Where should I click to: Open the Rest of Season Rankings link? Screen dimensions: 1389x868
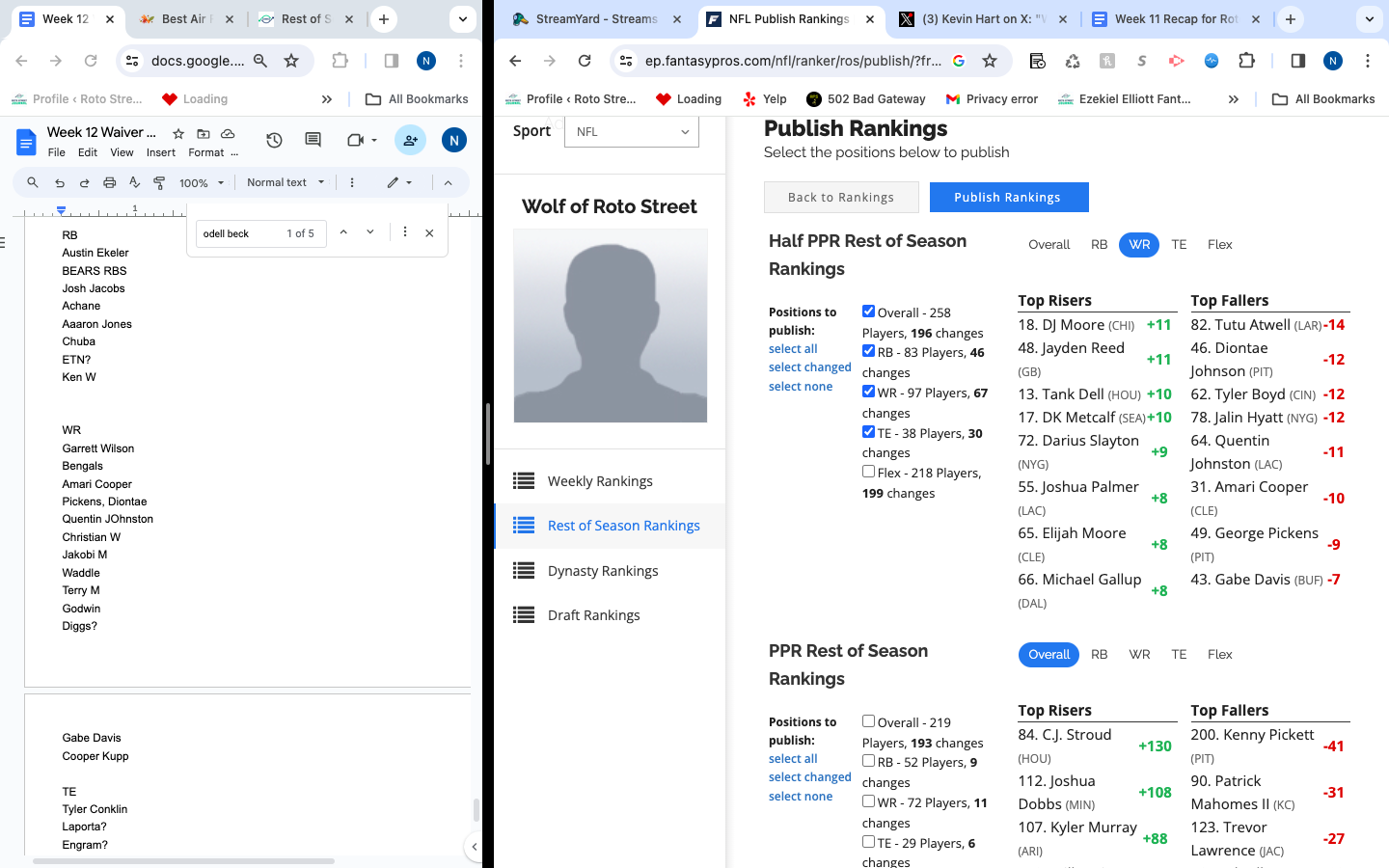point(624,526)
